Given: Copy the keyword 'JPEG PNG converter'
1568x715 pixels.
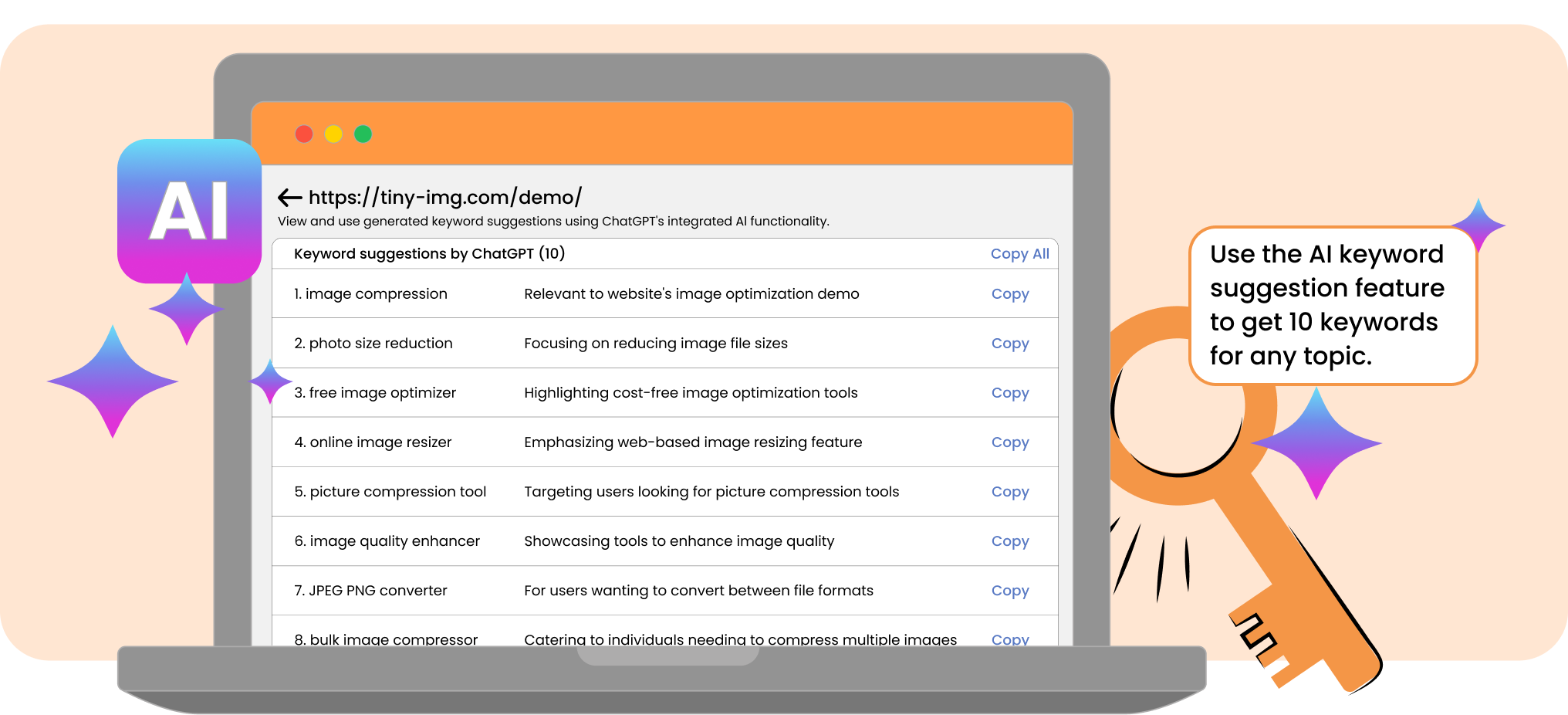Looking at the screenshot, I should tap(1009, 590).
